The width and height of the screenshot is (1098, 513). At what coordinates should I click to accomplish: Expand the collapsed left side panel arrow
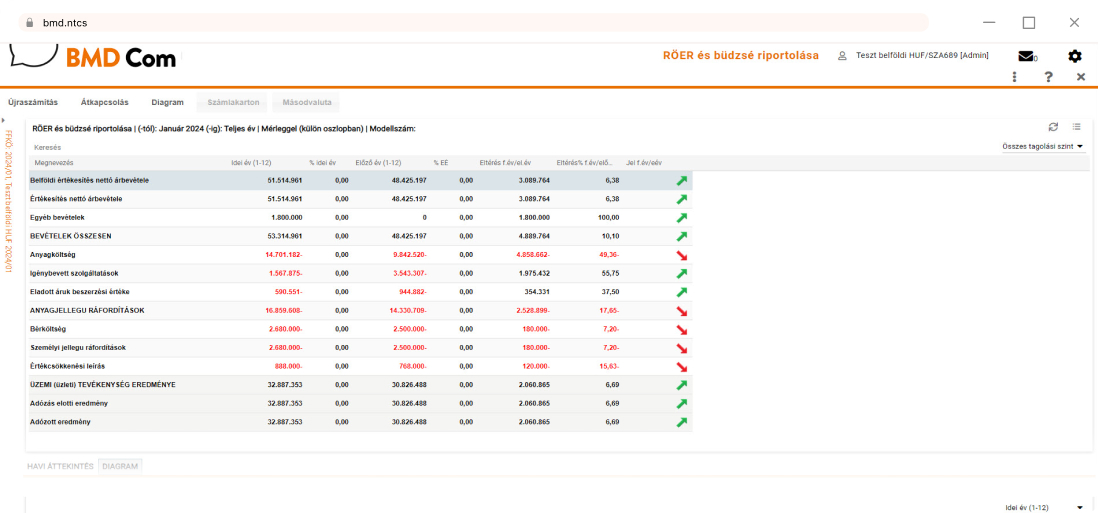pyautogui.click(x=4, y=121)
